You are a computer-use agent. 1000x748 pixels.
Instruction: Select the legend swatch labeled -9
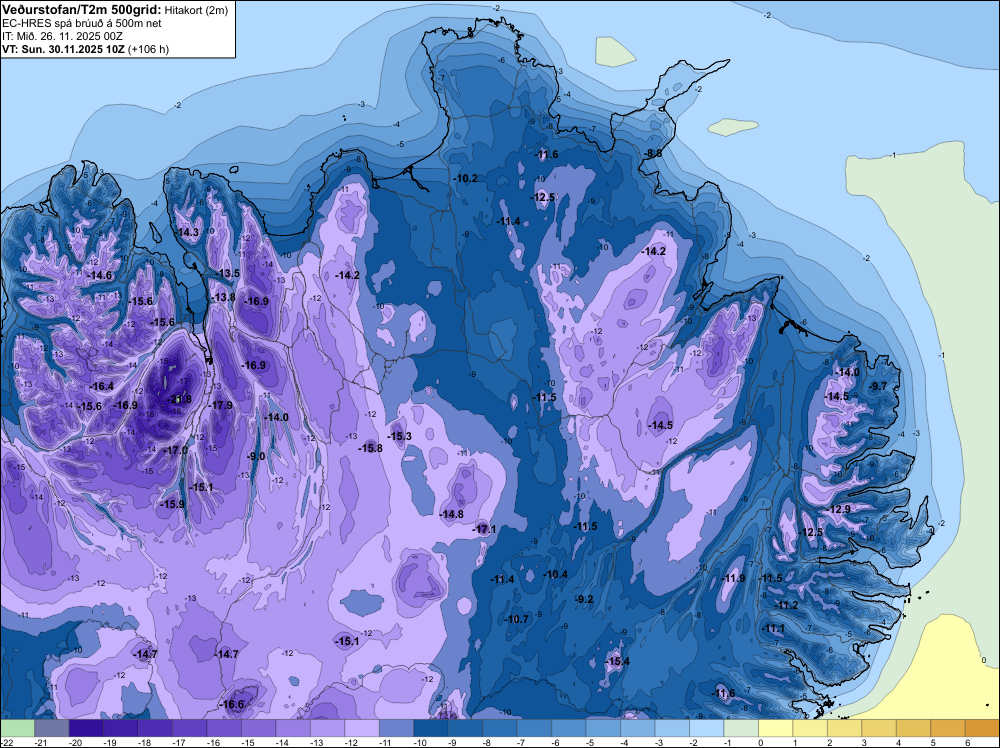click(465, 728)
